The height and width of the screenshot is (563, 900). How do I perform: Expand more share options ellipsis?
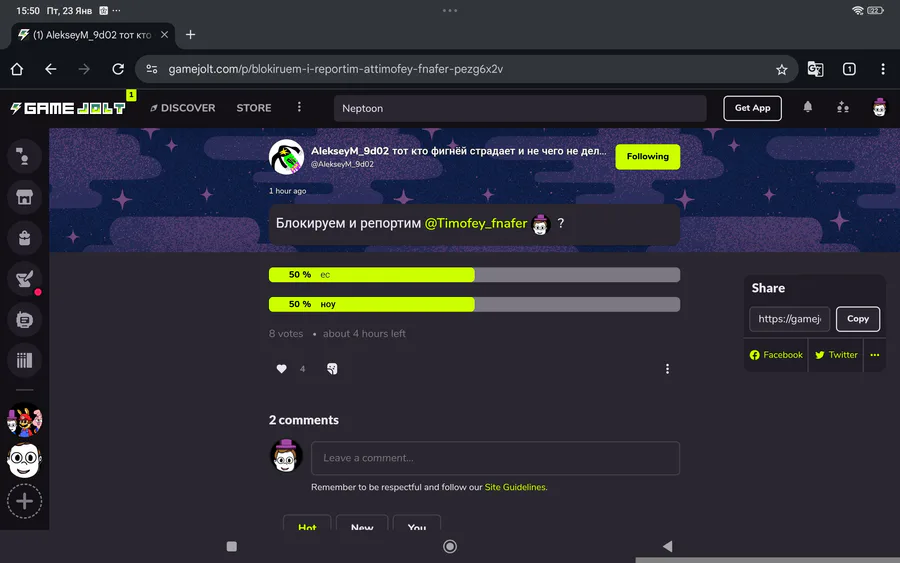pos(874,355)
